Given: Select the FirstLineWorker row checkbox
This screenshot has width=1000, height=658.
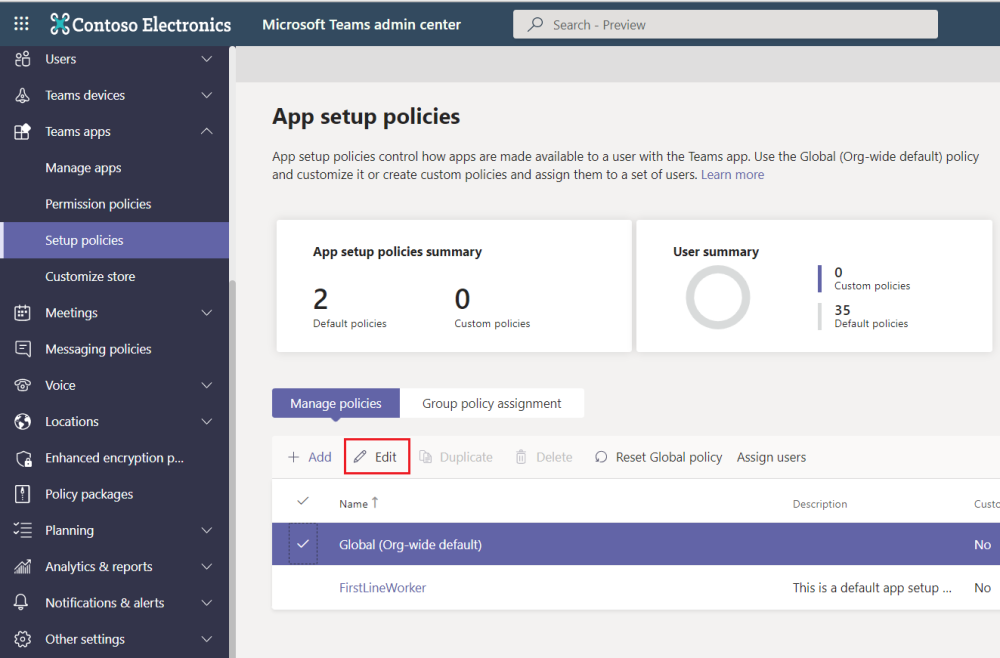Looking at the screenshot, I should [304, 587].
